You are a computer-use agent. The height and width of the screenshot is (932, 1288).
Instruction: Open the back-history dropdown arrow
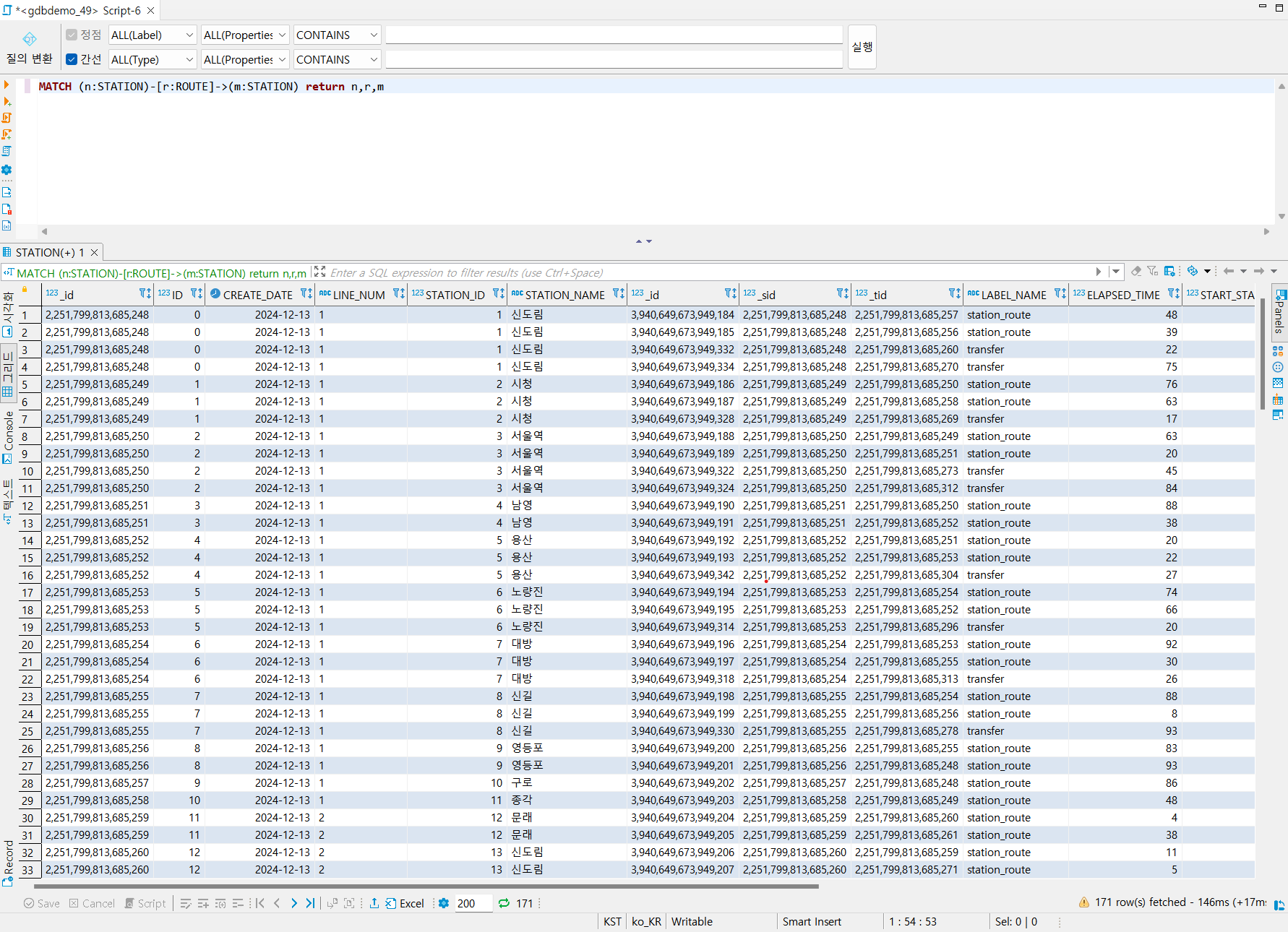pos(1243,272)
